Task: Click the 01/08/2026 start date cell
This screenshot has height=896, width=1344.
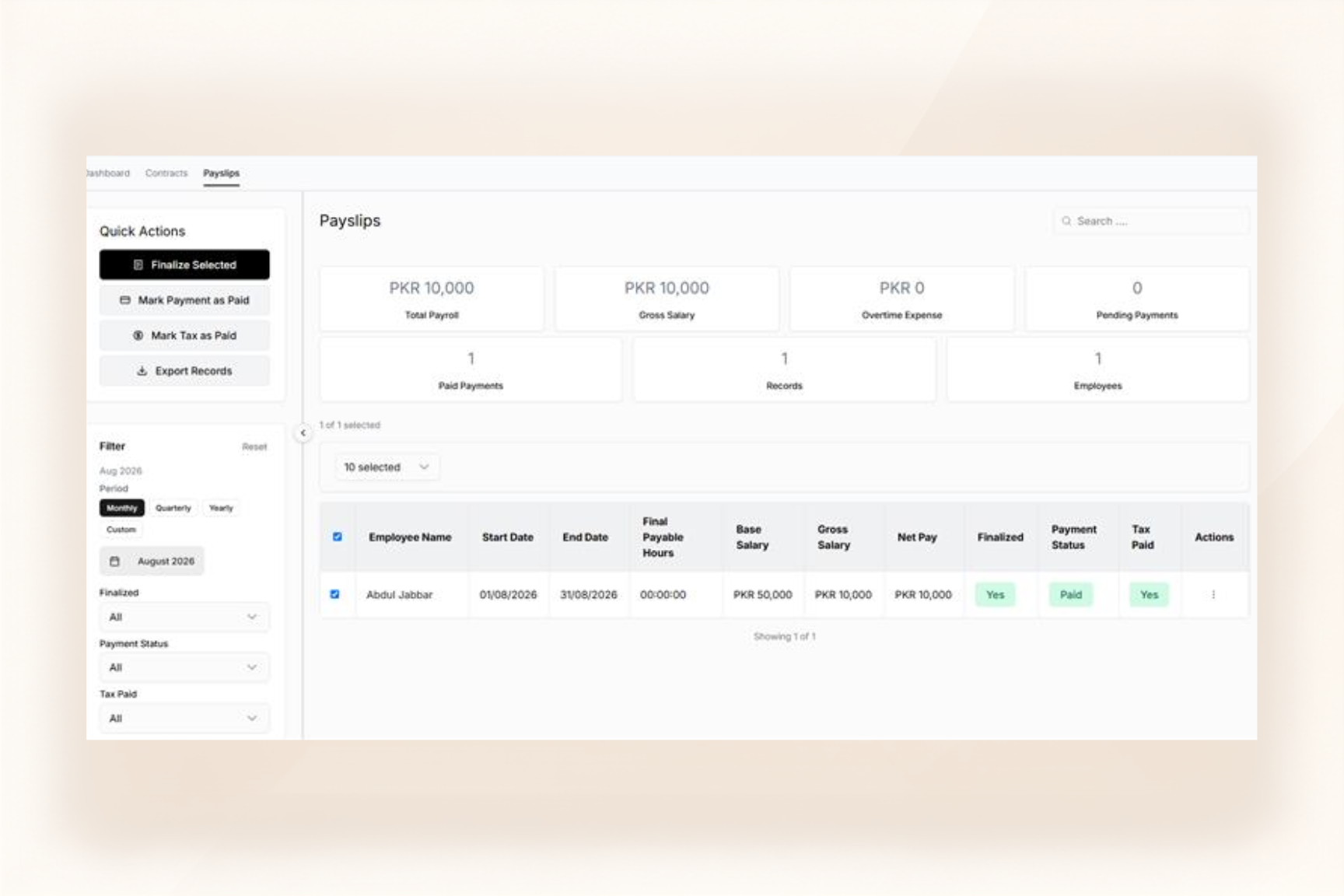Action: 508,595
